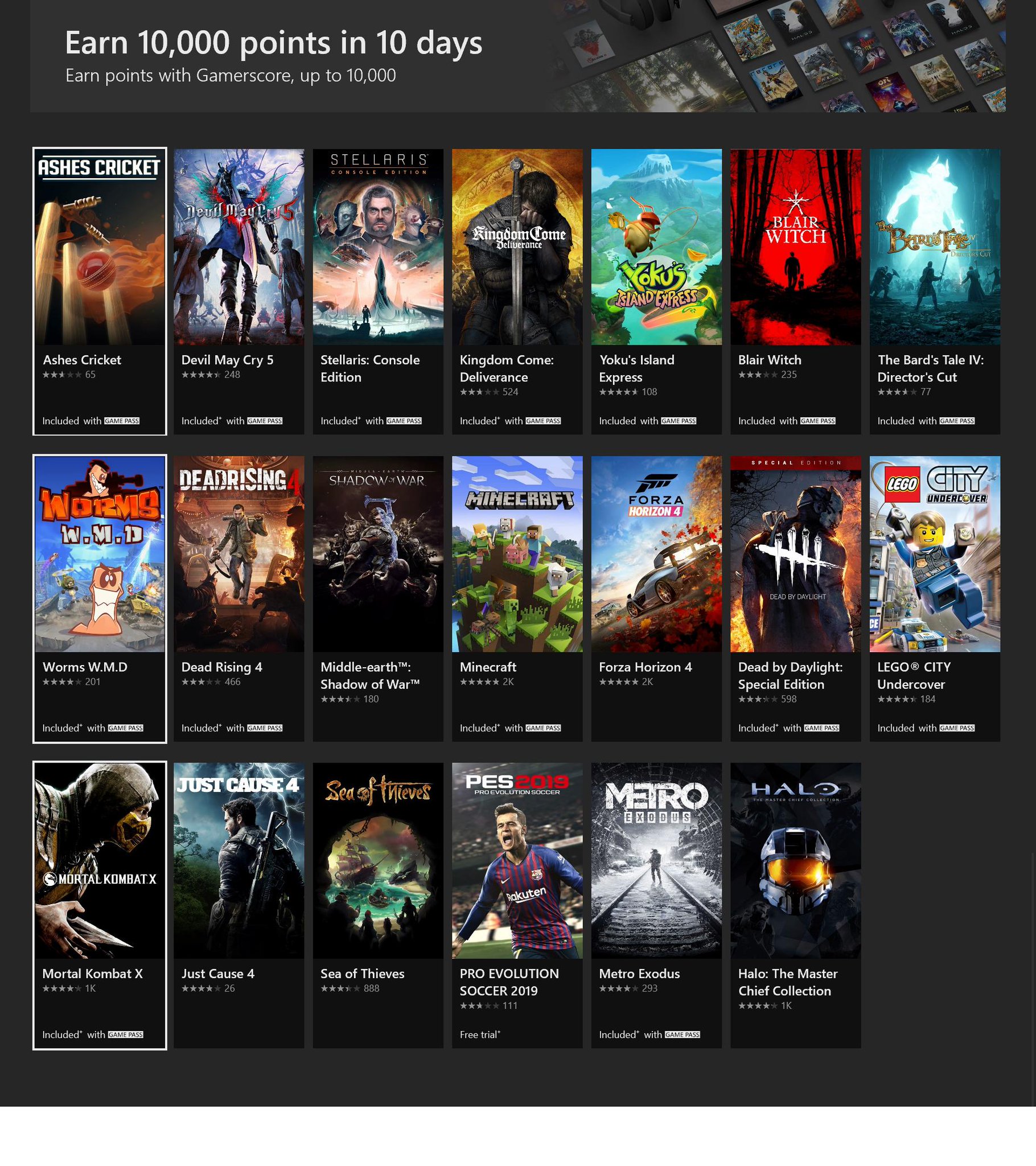
Task: Click Halo: The Master Chief Collection title
Action: pyautogui.click(x=788, y=982)
